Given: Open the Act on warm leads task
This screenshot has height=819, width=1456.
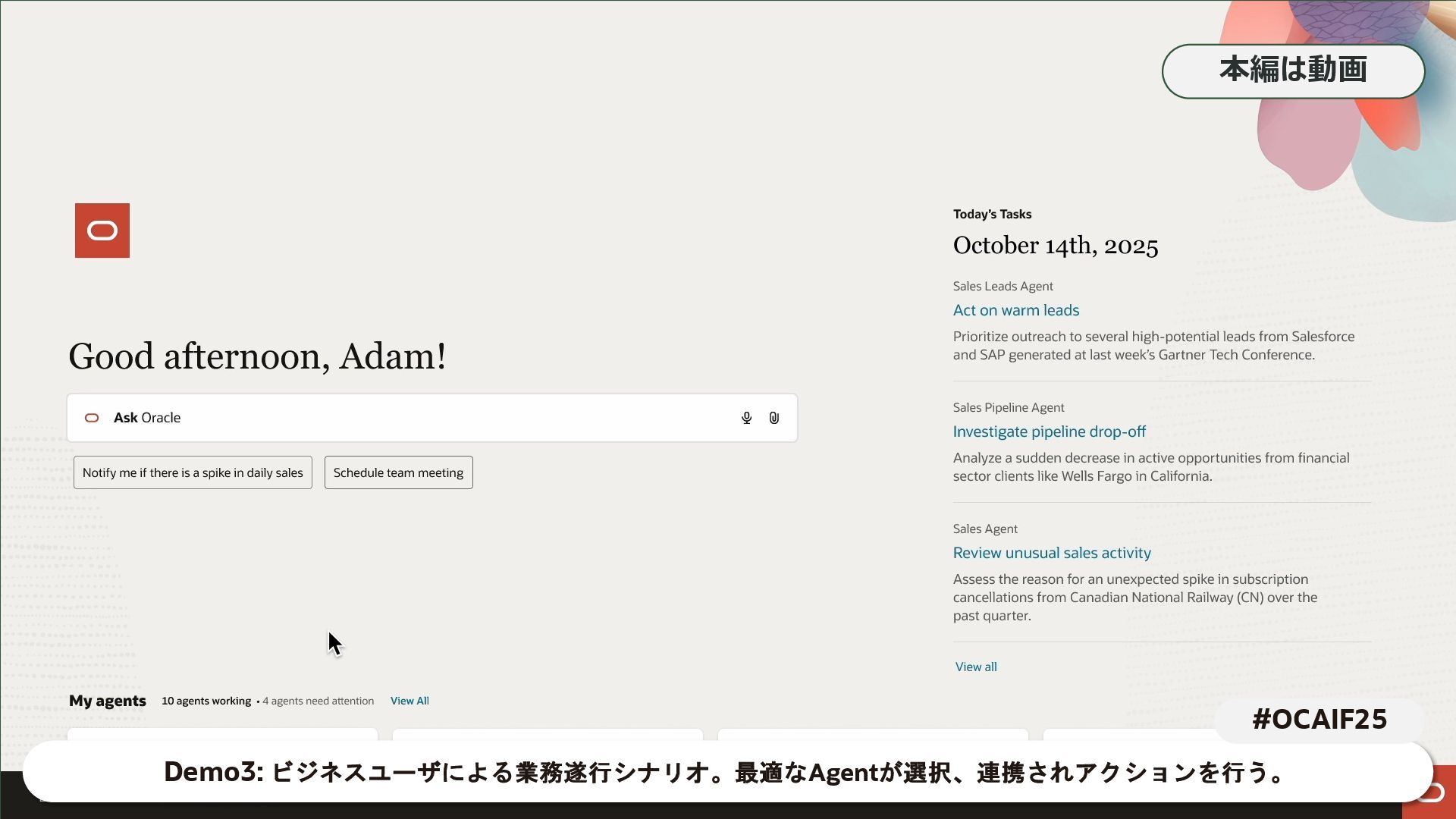Looking at the screenshot, I should coord(1015,310).
